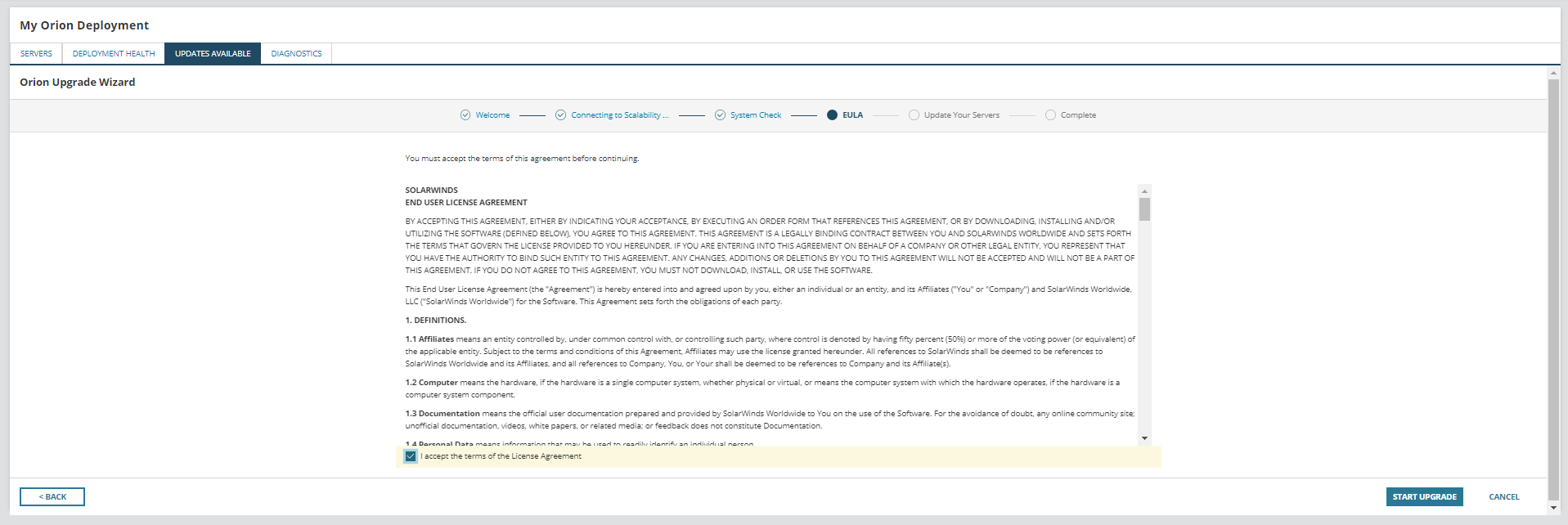This screenshot has width=1568, height=525.
Task: Click the 1.2 Computer definition term
Action: pyautogui.click(x=431, y=383)
